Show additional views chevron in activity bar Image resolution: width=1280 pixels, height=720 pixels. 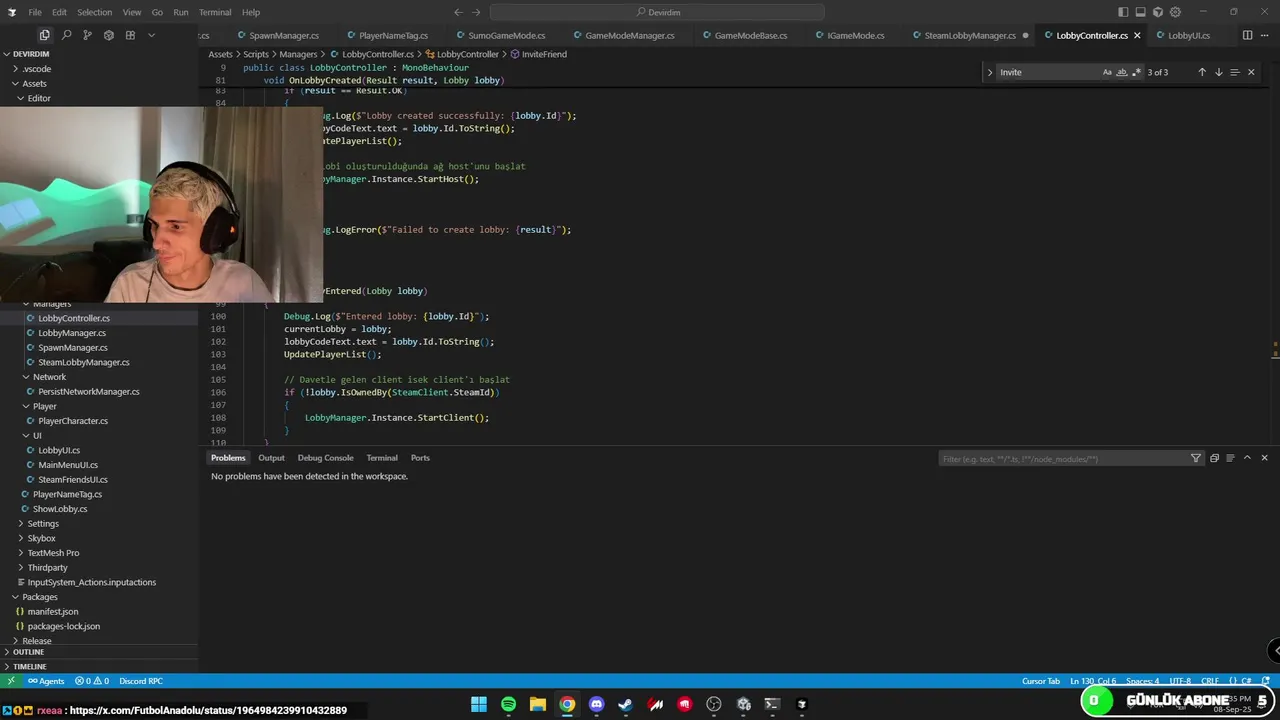coord(151,35)
